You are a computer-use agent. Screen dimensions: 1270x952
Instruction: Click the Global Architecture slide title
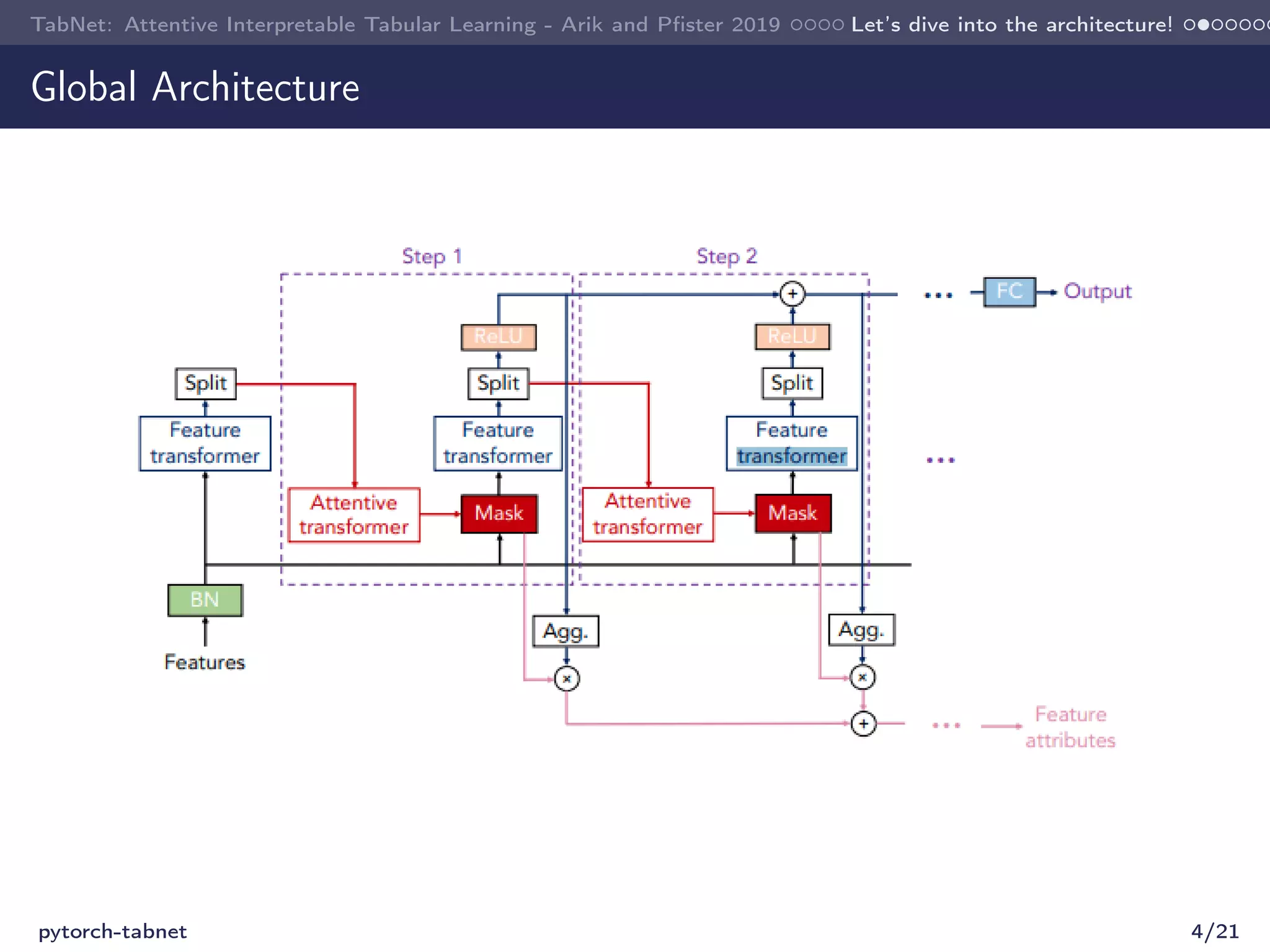point(195,87)
